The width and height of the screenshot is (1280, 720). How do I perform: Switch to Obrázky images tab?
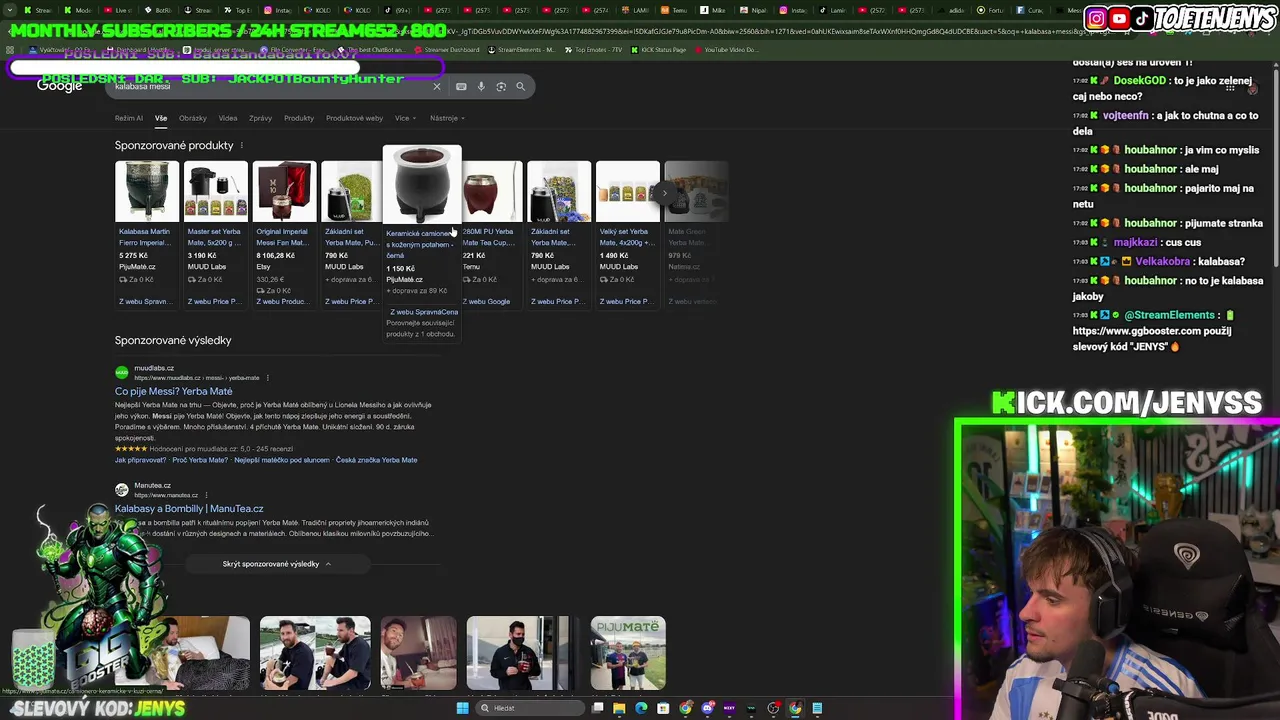pos(192,118)
